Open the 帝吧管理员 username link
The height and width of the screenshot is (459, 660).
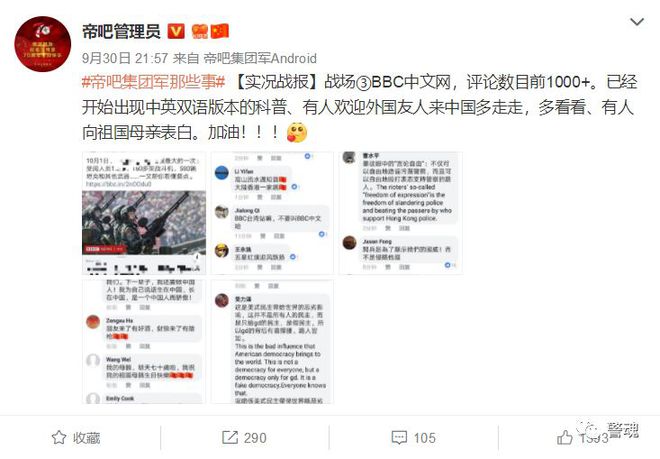tap(121, 32)
